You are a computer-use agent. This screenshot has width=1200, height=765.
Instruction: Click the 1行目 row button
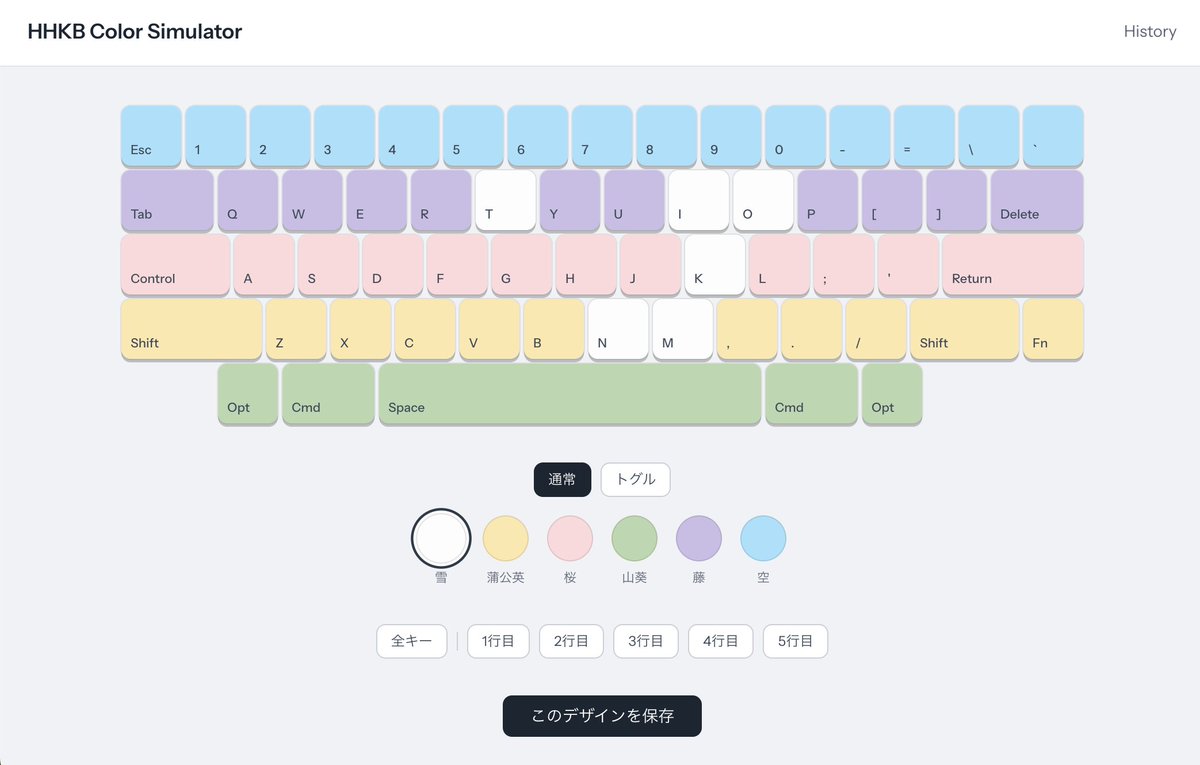498,641
